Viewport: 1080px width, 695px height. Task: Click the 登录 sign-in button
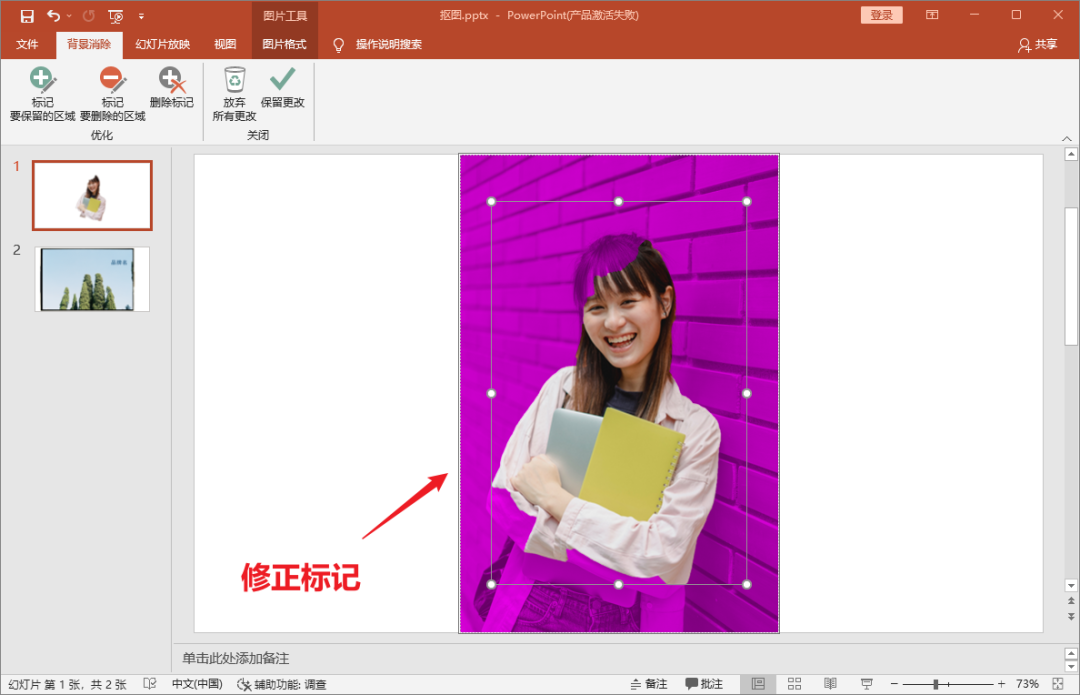(x=881, y=15)
